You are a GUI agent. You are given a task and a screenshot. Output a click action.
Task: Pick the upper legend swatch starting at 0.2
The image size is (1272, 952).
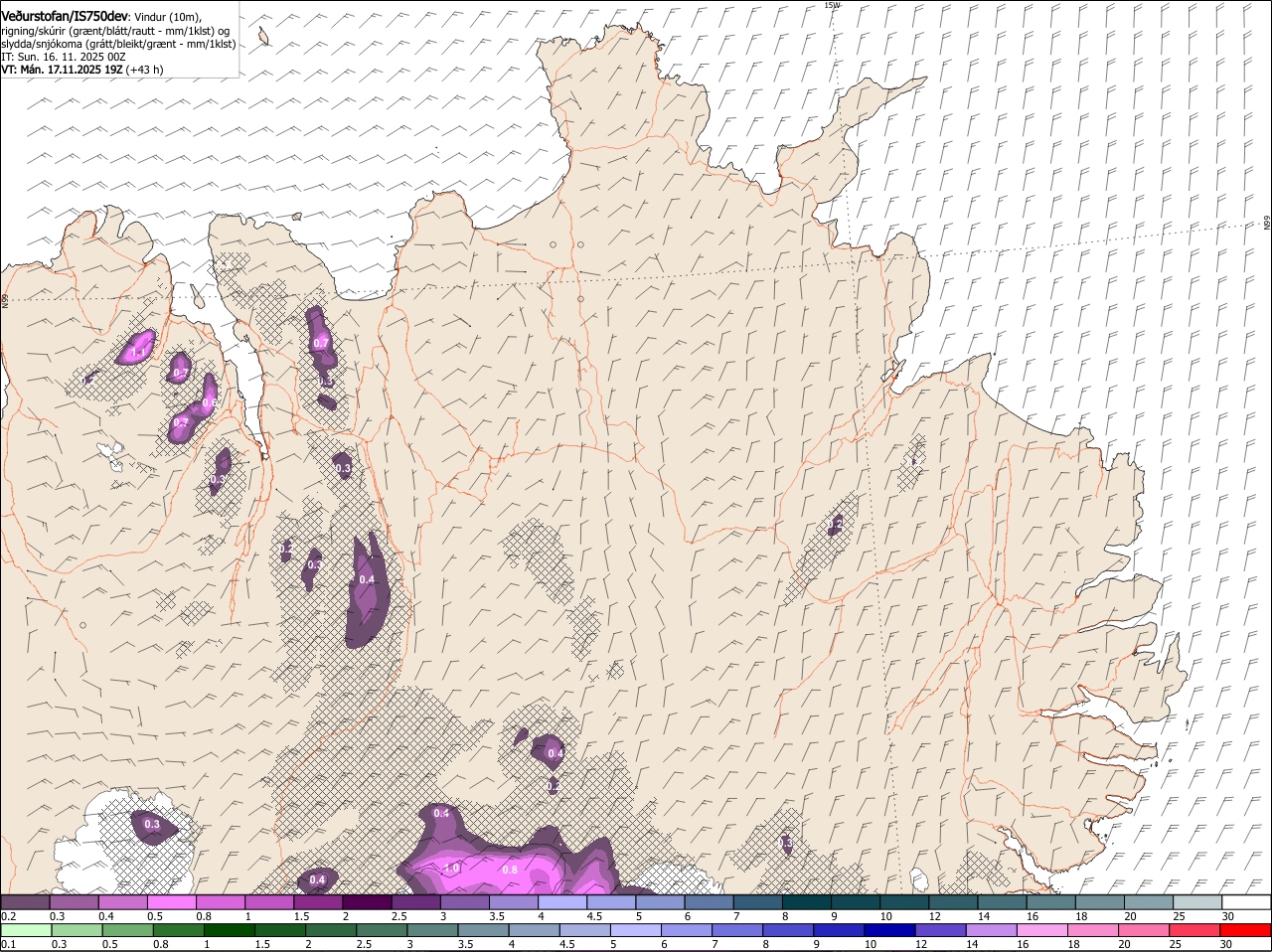coord(25,902)
